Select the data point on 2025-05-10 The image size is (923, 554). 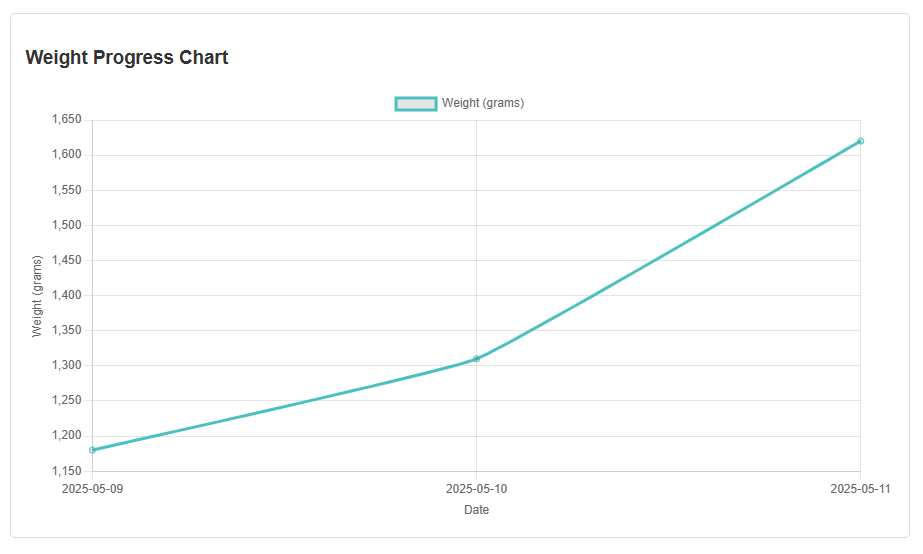point(476,359)
